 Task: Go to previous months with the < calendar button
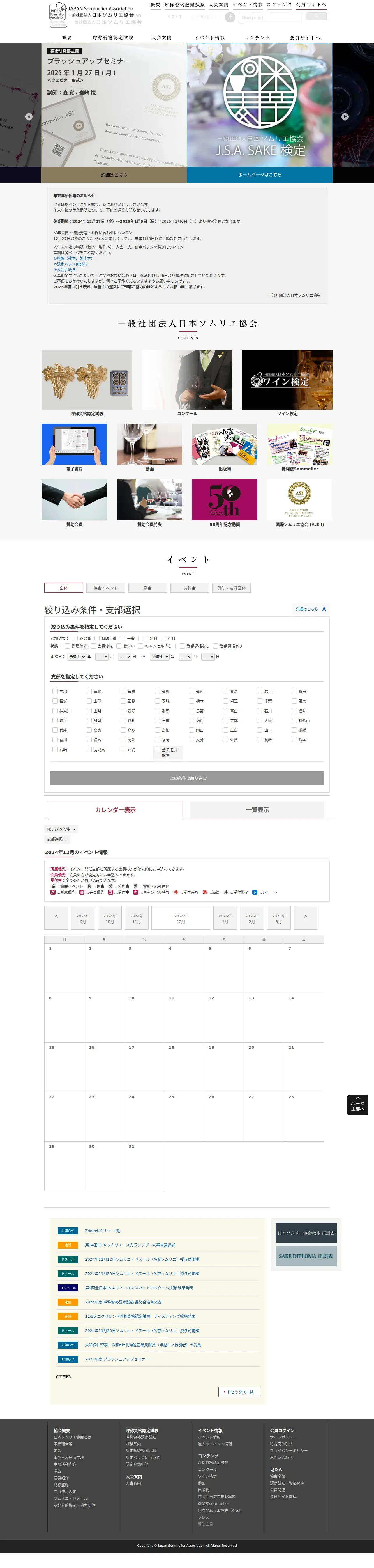click(56, 917)
